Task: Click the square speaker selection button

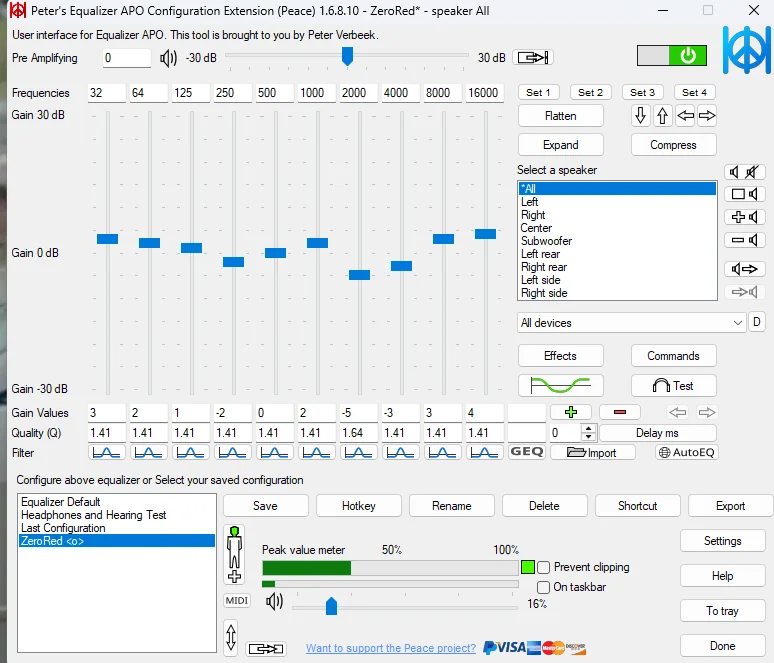Action: coord(744,194)
